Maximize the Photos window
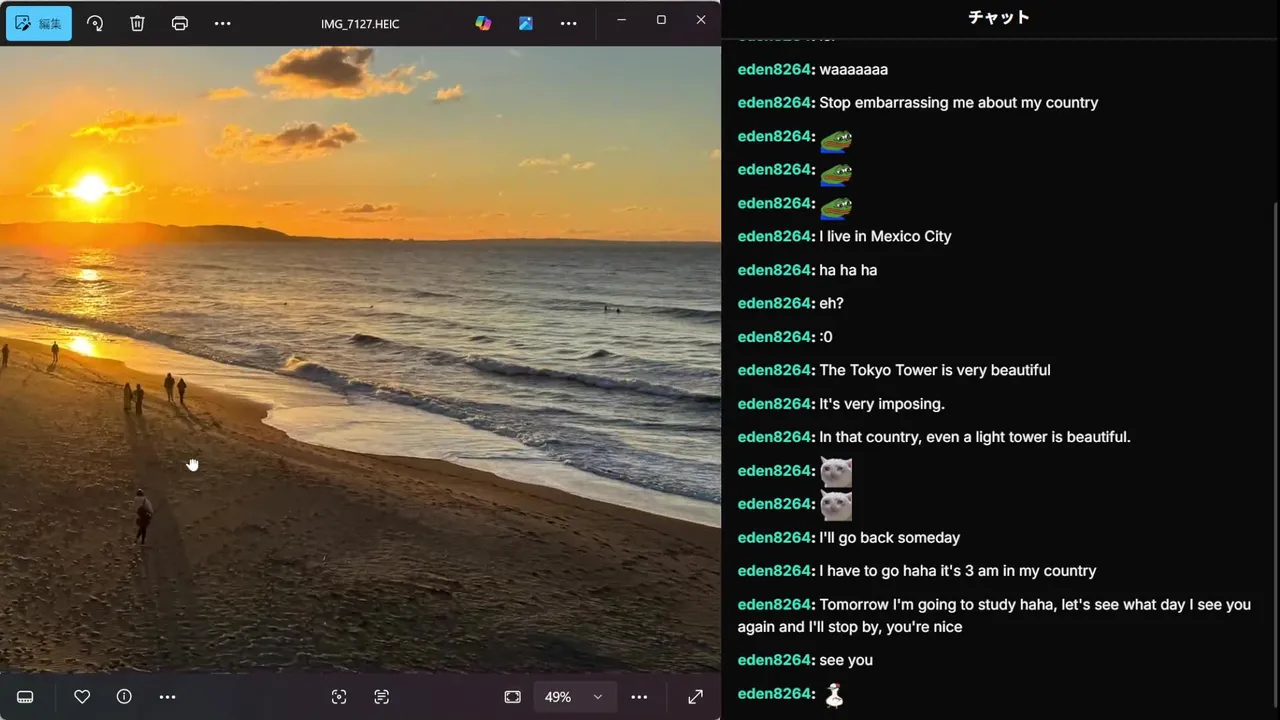 click(661, 20)
